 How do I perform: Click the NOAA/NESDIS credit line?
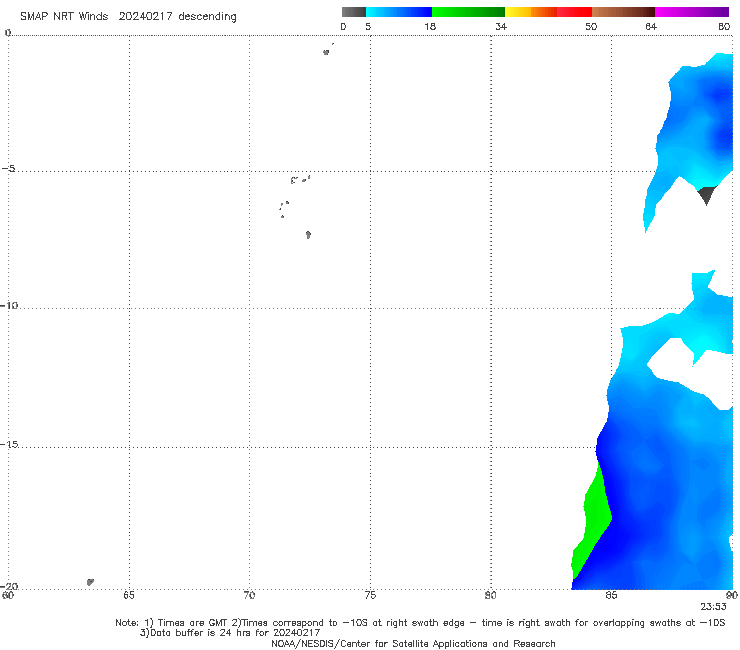pyautogui.click(x=413, y=643)
